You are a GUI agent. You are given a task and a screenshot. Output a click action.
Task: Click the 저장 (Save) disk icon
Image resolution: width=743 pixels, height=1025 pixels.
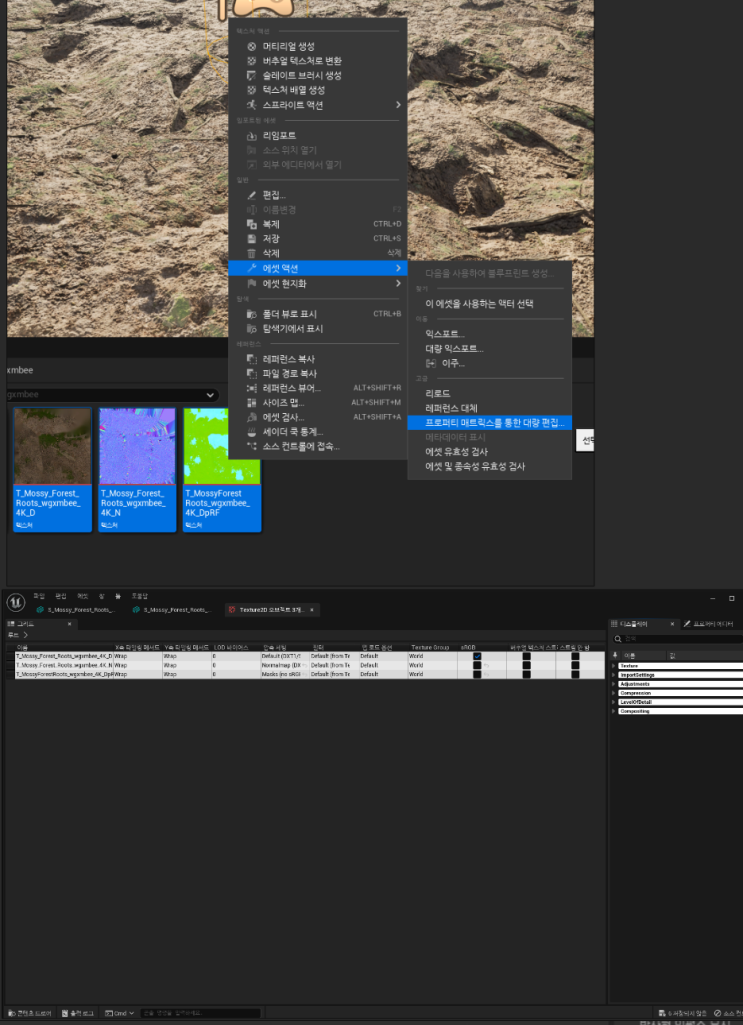pyautogui.click(x=252, y=239)
